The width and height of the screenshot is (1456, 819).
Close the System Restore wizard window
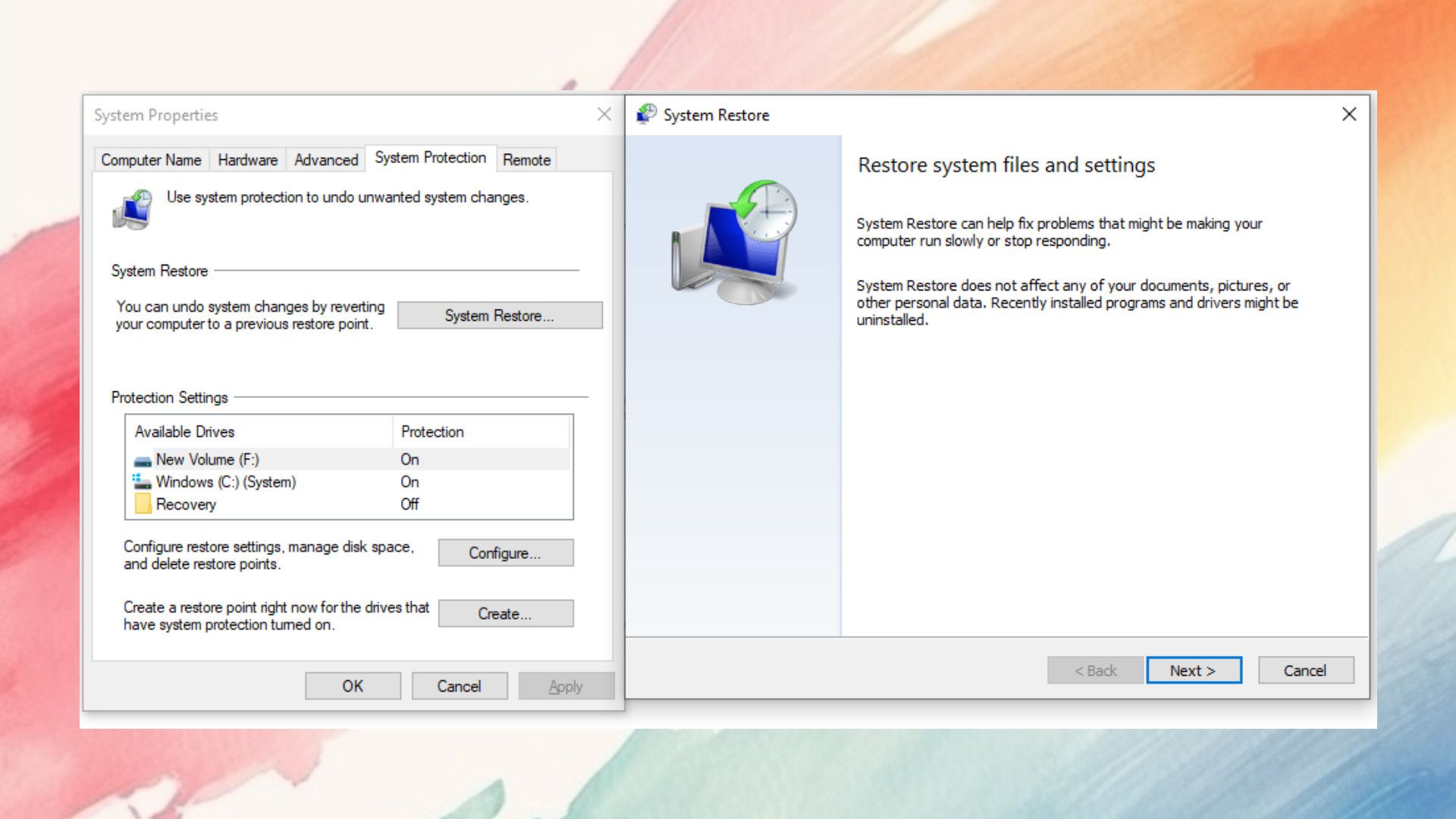tap(1349, 115)
